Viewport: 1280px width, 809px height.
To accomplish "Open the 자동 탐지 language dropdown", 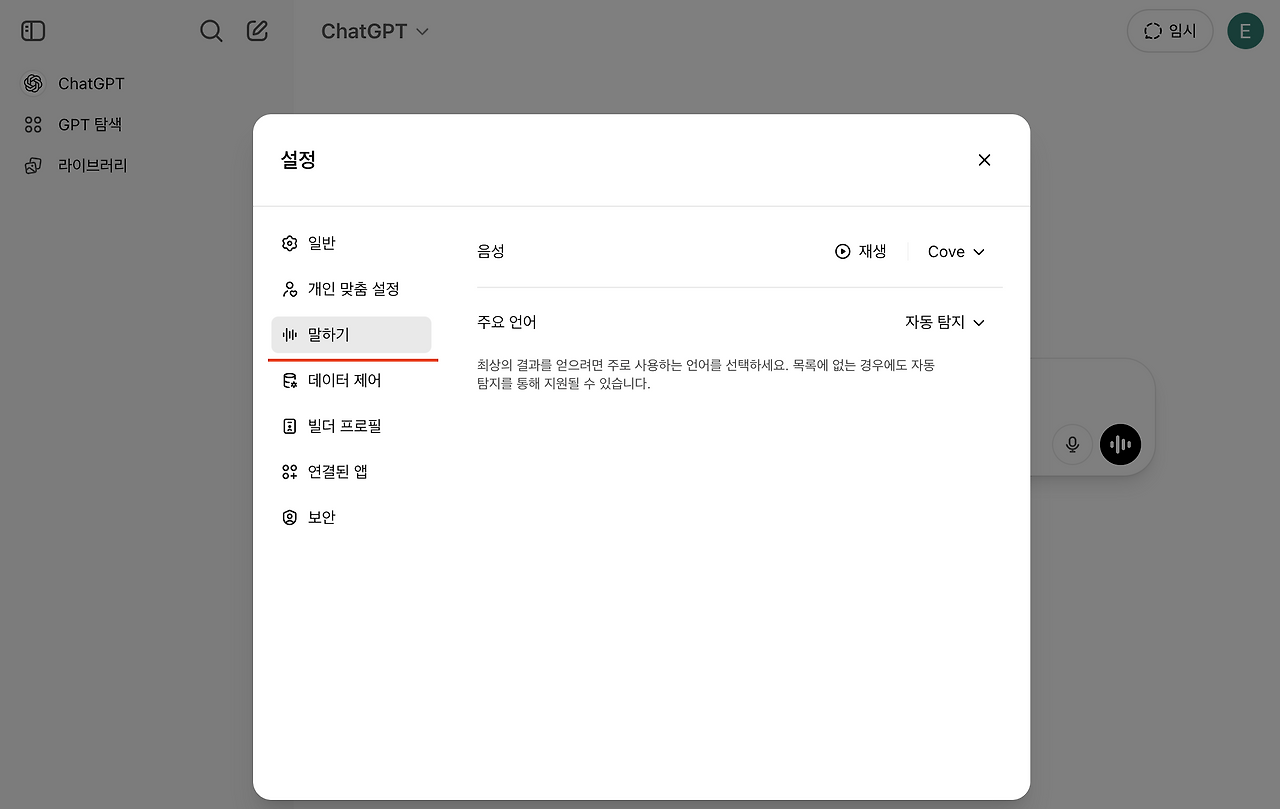I will coord(943,322).
